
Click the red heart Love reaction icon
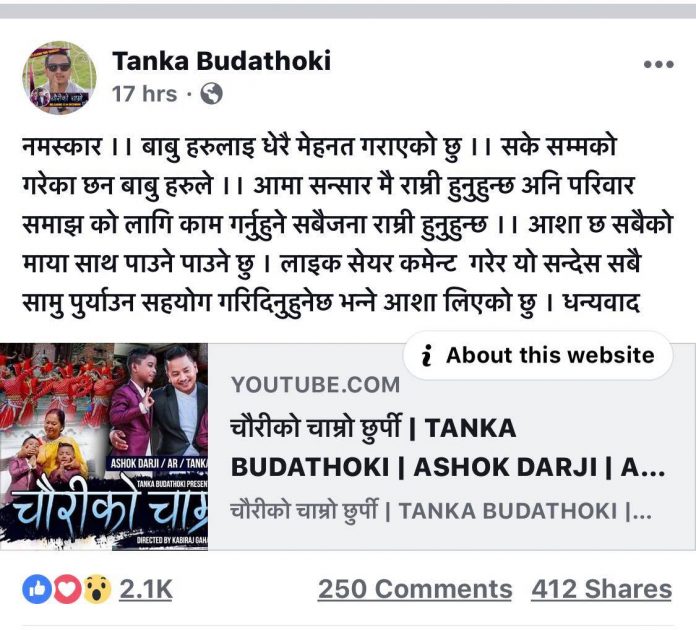tap(67, 589)
